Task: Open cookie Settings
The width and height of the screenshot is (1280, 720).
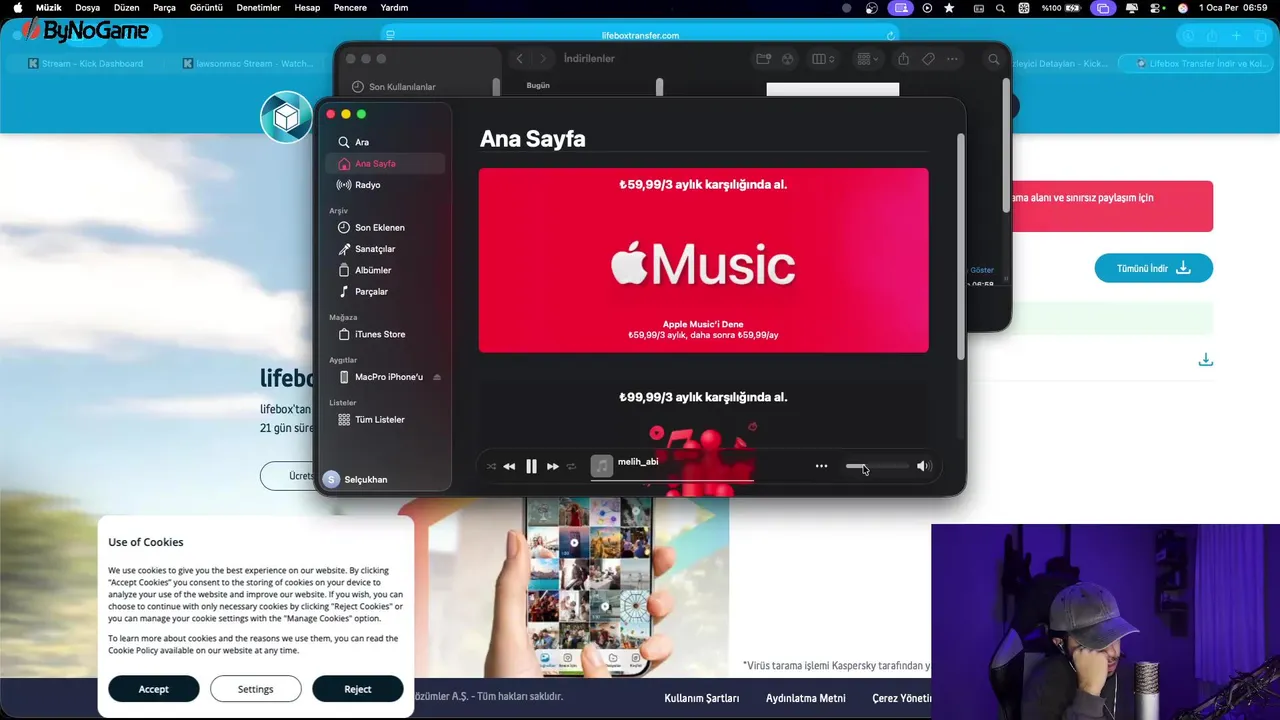Action: click(x=255, y=689)
